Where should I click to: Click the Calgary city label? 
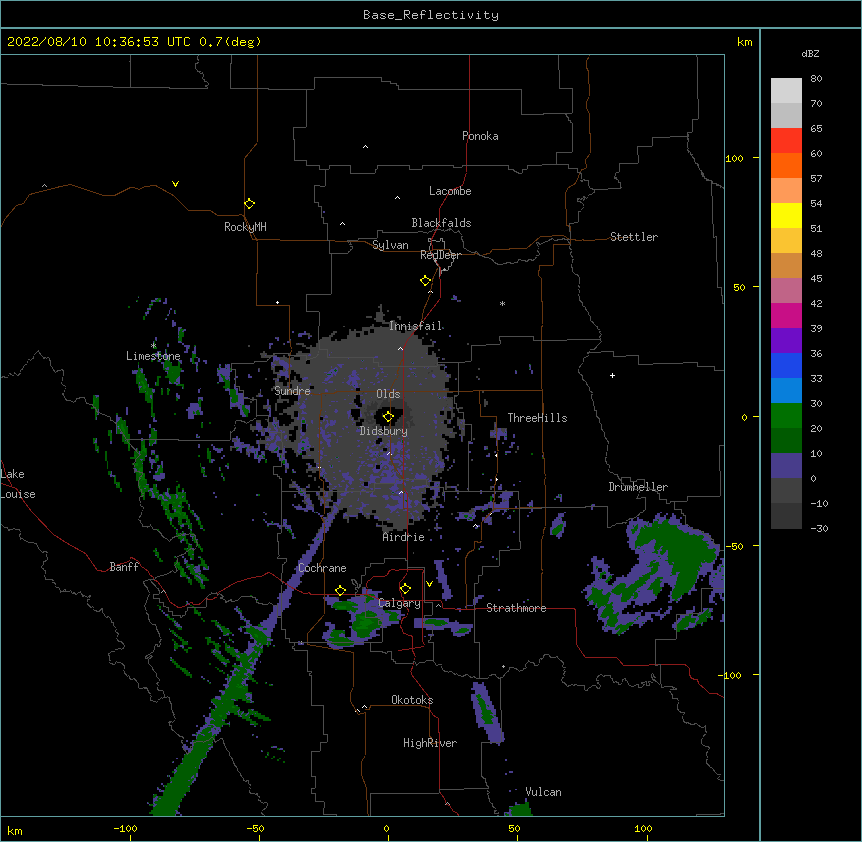coord(399,603)
